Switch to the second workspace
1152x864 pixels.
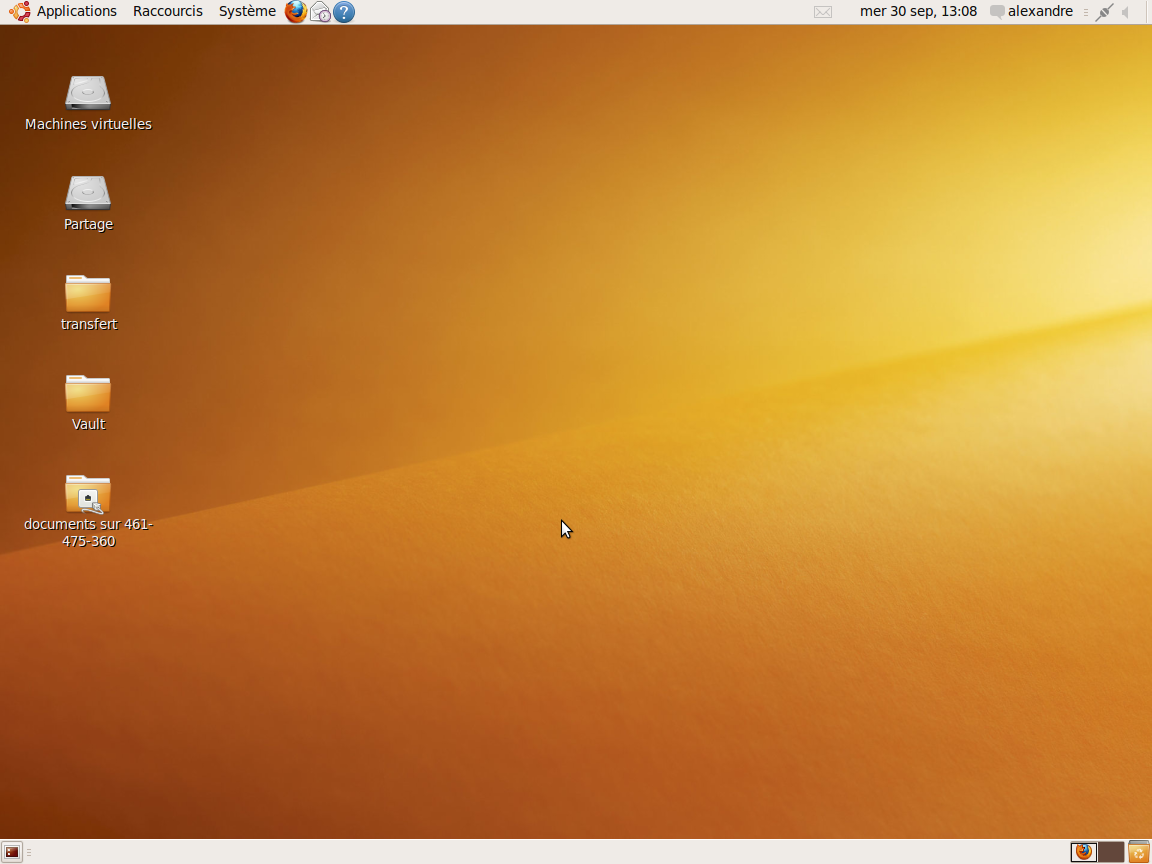(1111, 852)
